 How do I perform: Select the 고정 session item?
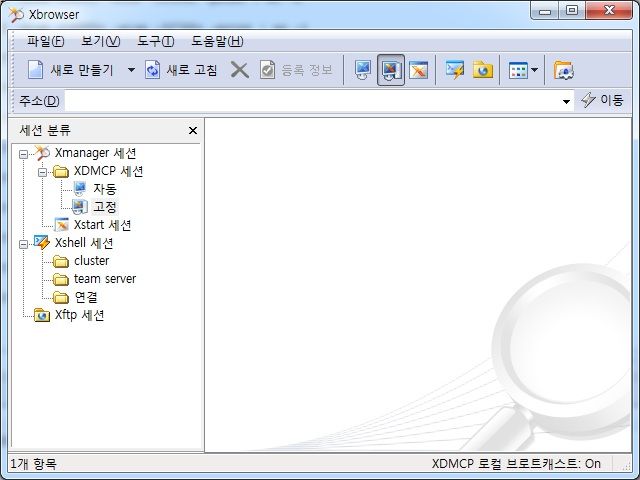coord(105,207)
